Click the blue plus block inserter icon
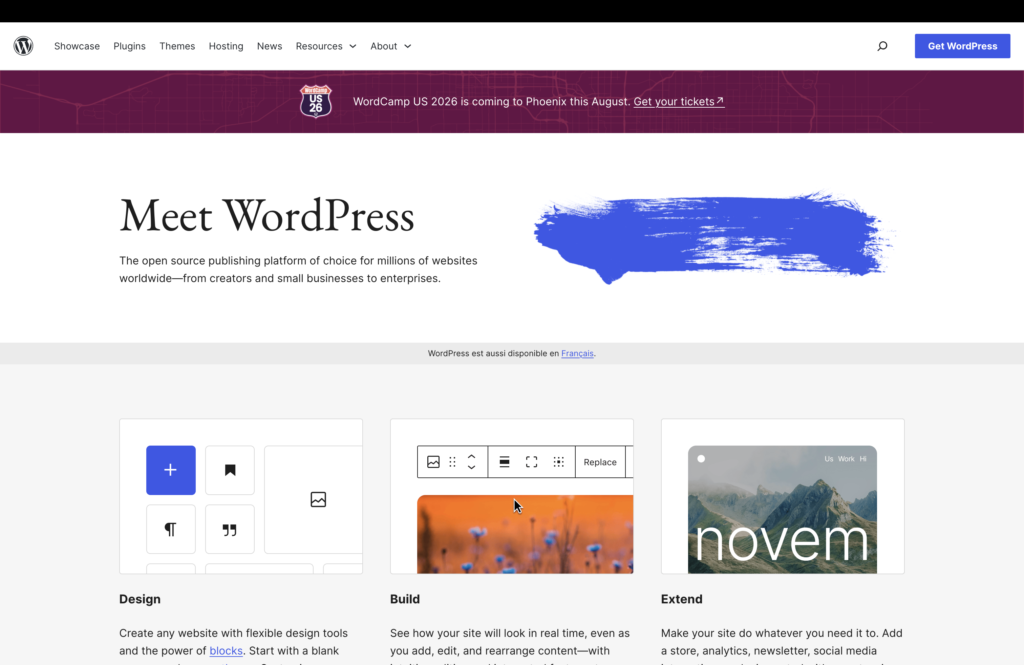 click(170, 470)
